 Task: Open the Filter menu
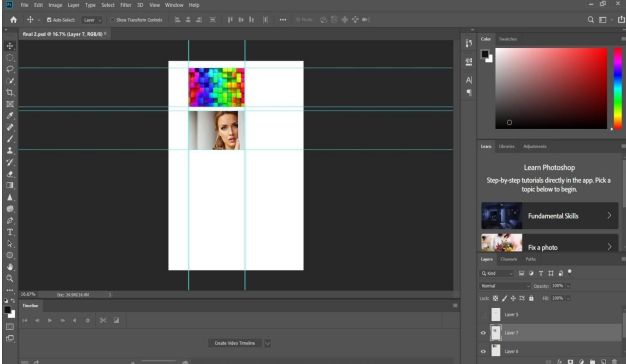pos(126,5)
